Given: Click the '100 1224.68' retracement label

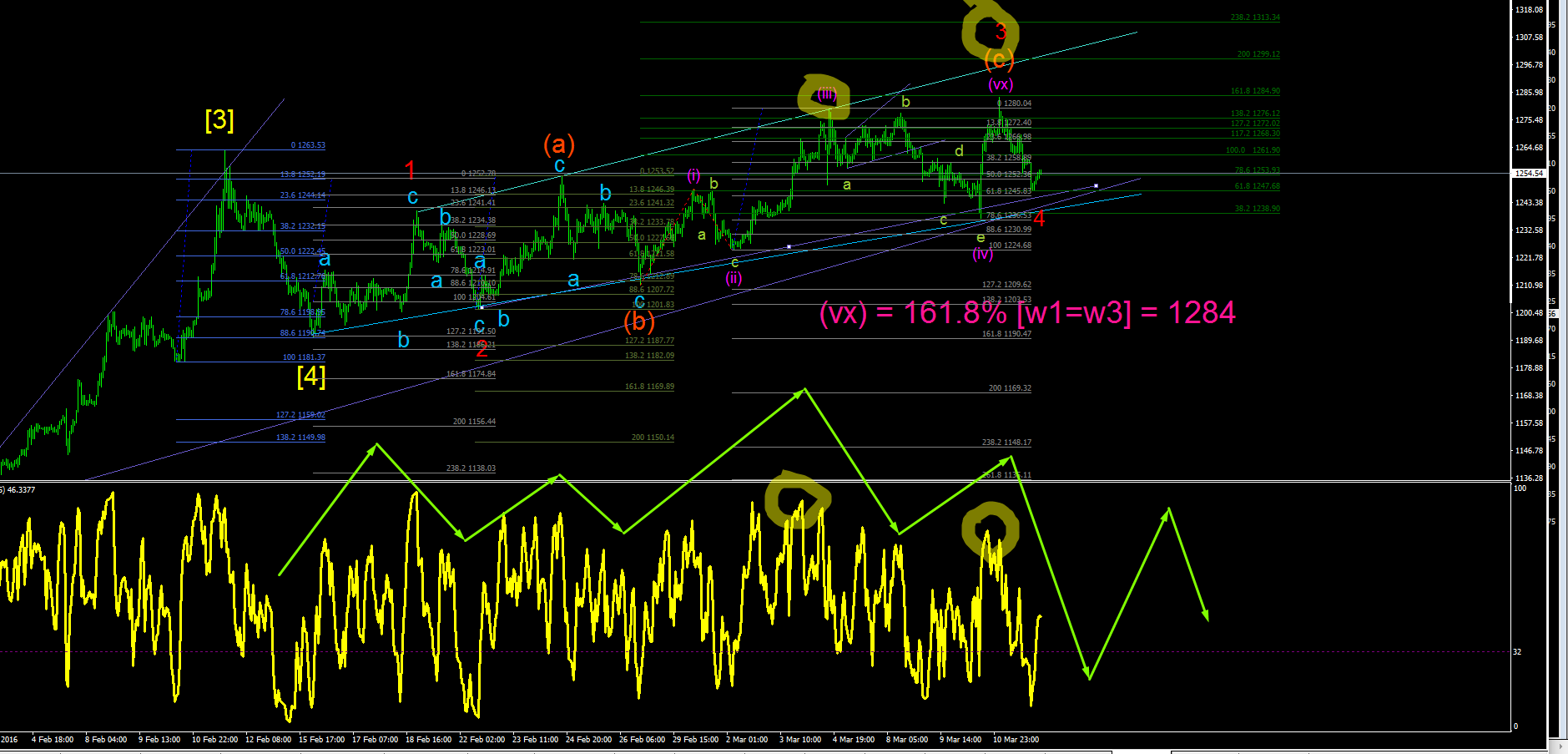Looking at the screenshot, I should (1010, 245).
